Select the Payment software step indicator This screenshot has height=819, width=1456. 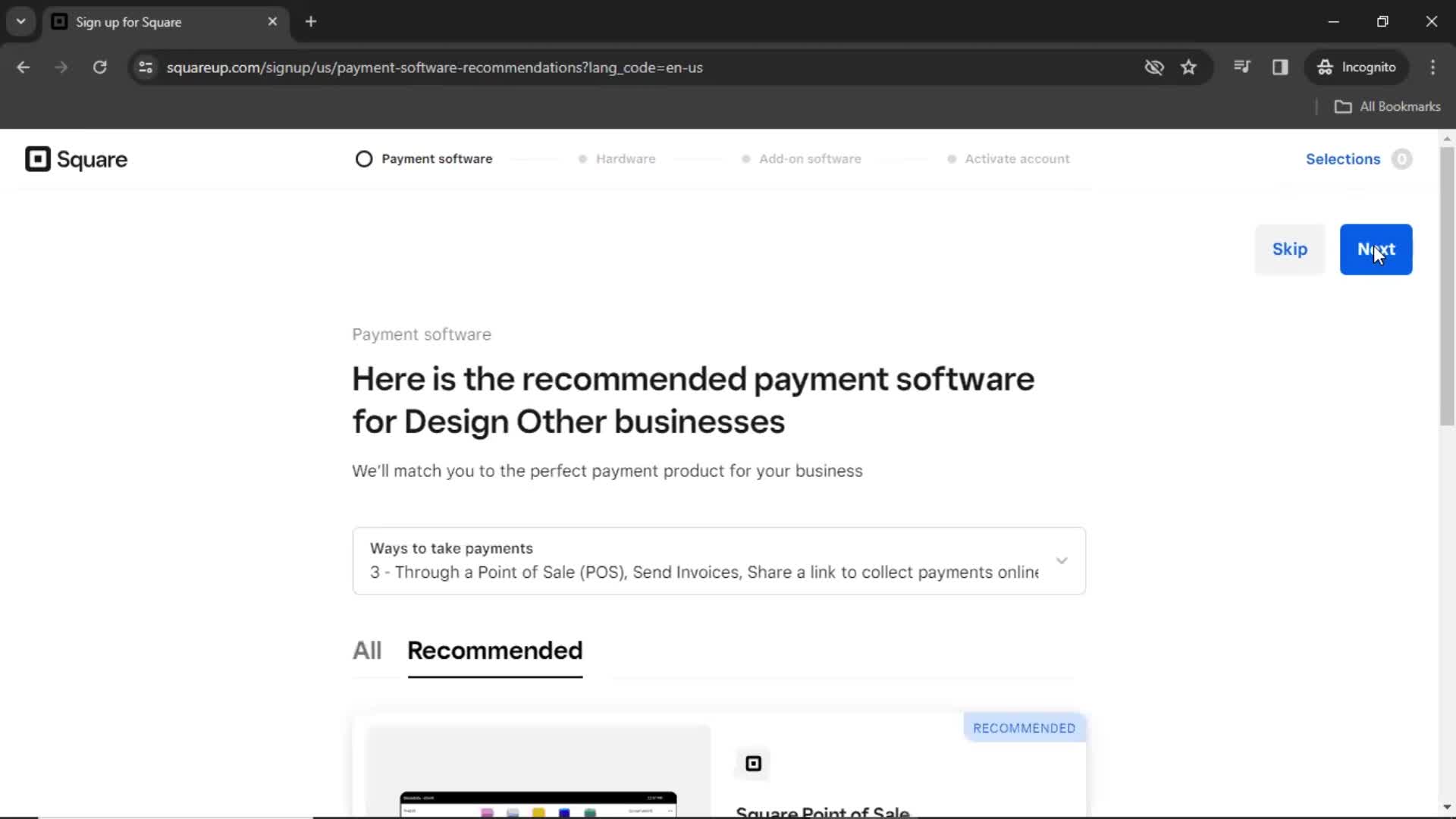click(424, 159)
